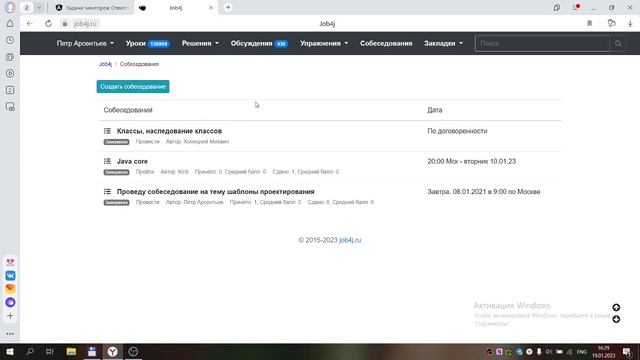Open VK icon in browser sidebar
Screen dimensions: 640x360
pos(10,276)
